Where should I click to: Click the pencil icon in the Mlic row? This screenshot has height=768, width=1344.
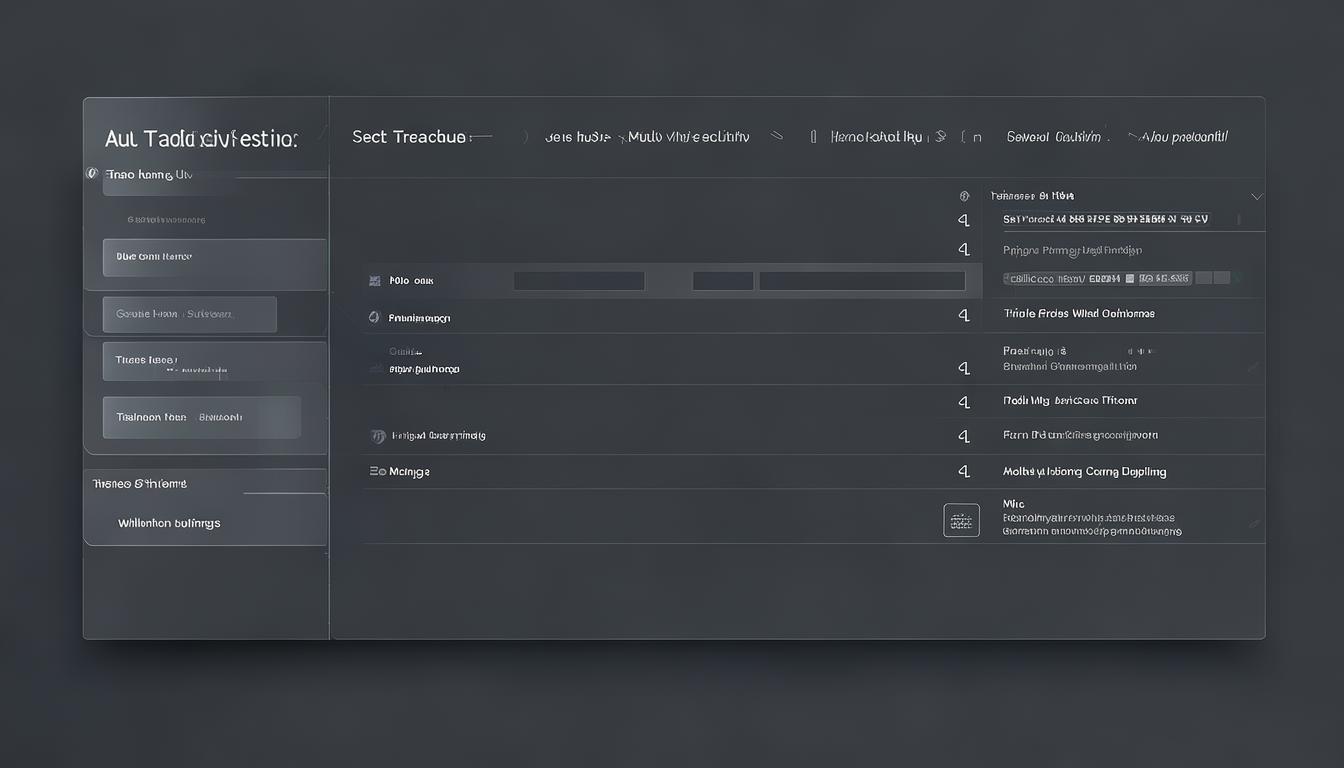(1254, 523)
